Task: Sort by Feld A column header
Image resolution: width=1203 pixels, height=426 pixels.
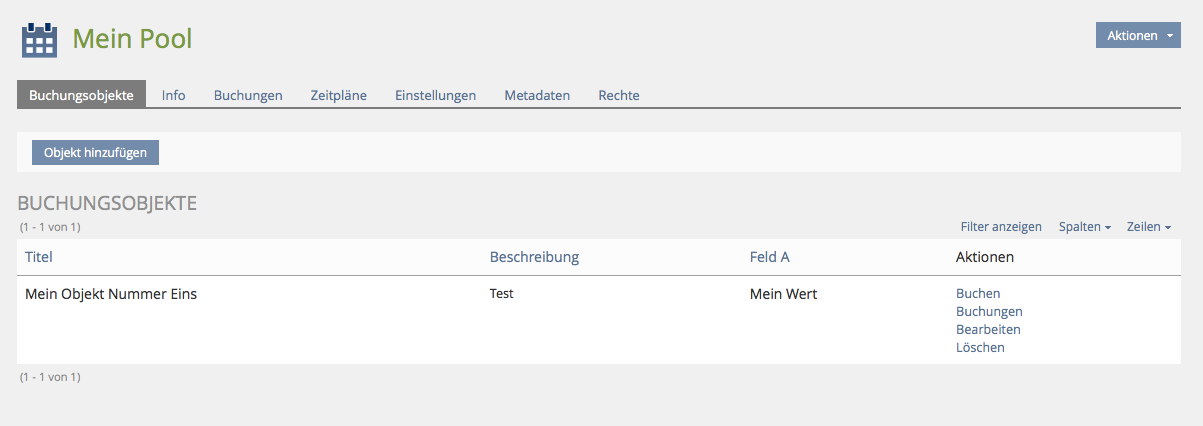Action: (x=770, y=257)
